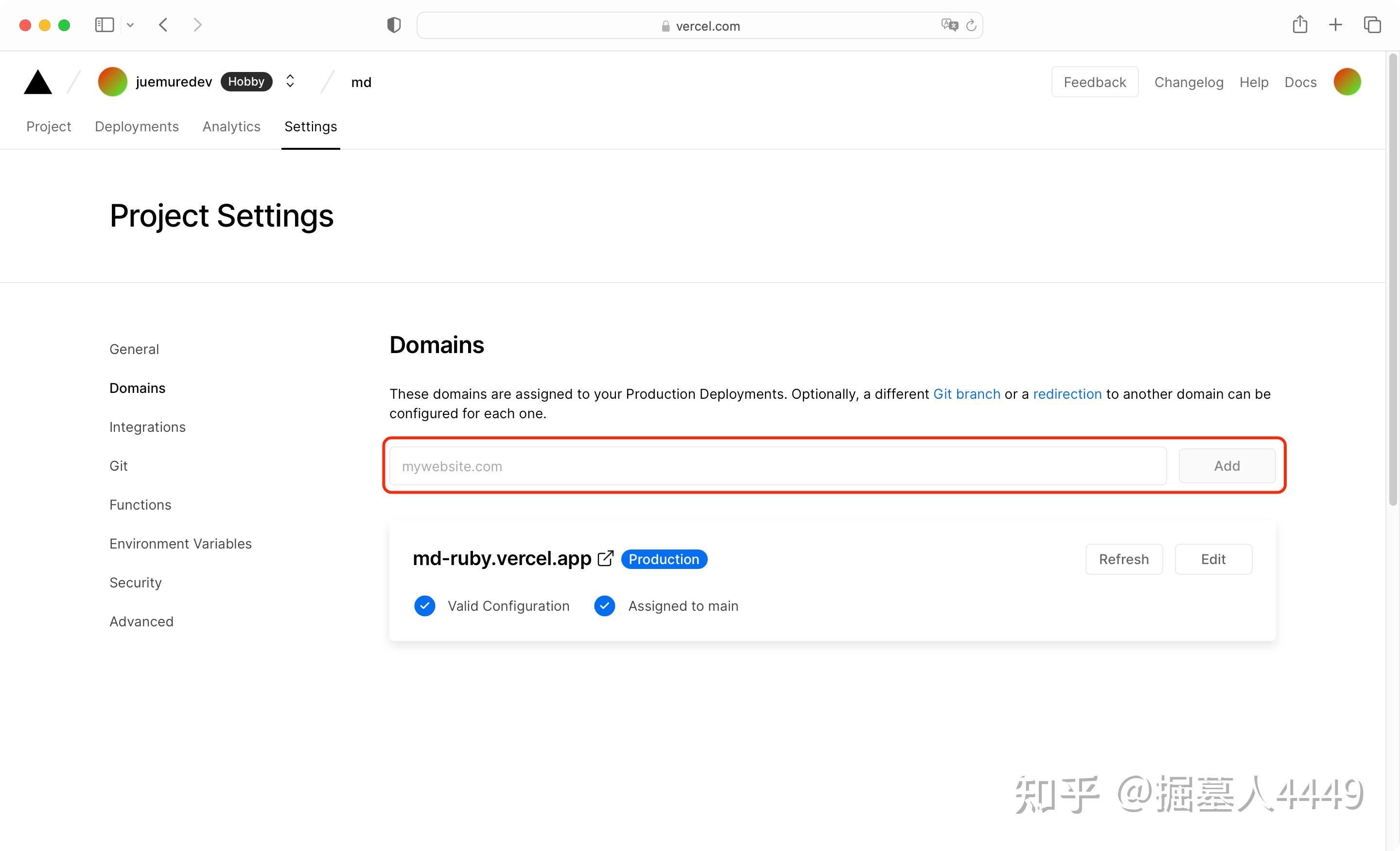This screenshot has height=851, width=1400.
Task: Open the juemuredev team avatar
Action: [x=112, y=81]
